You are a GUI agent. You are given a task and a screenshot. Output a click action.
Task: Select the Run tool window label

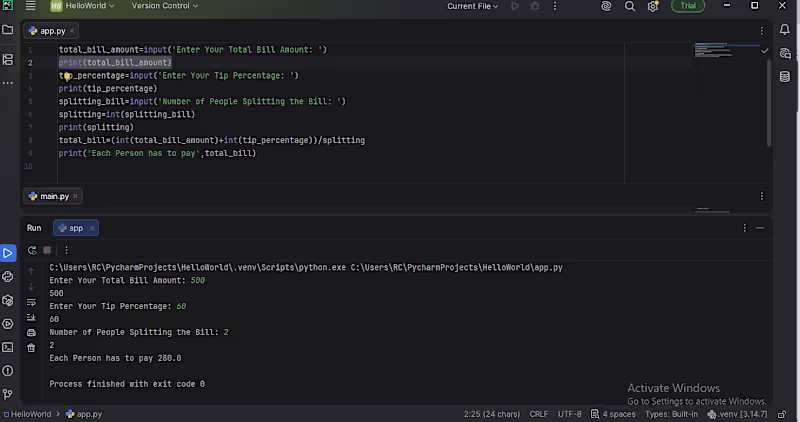point(34,228)
